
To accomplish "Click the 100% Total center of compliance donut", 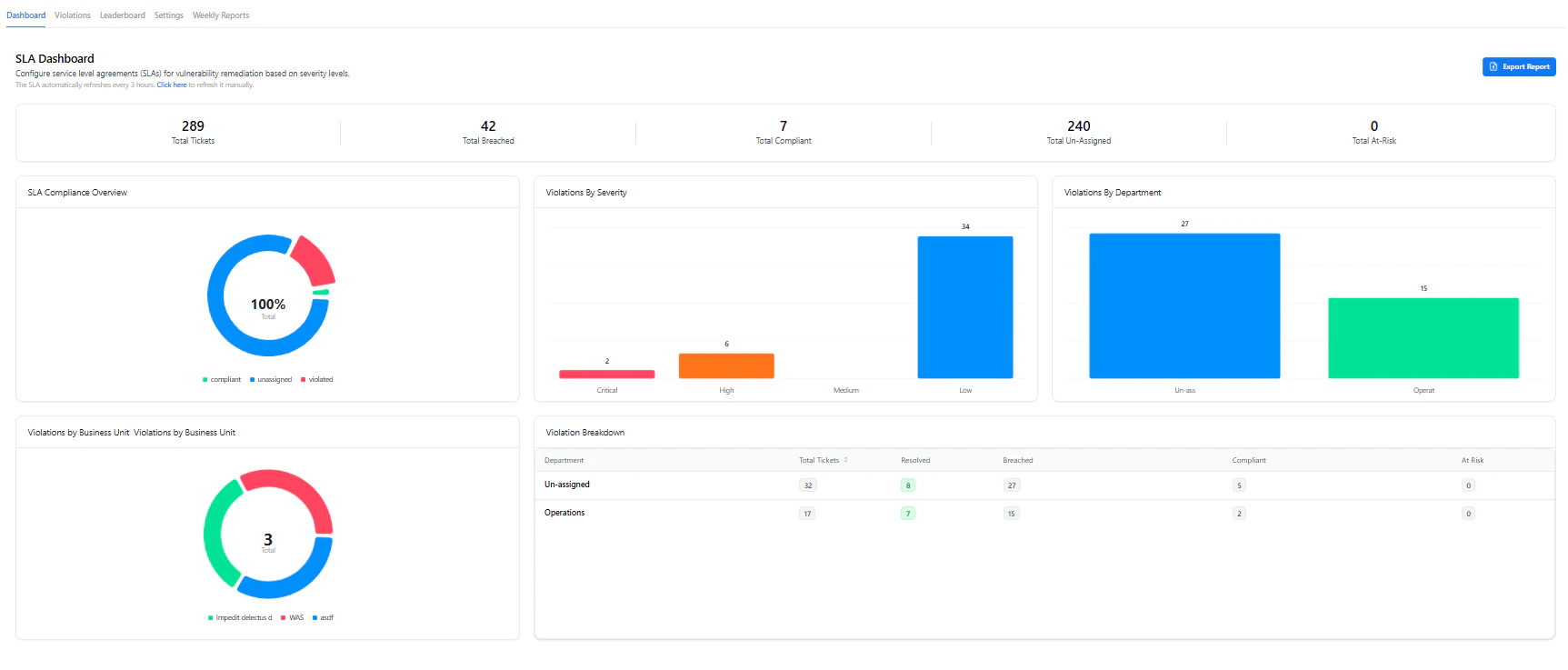I will [268, 307].
